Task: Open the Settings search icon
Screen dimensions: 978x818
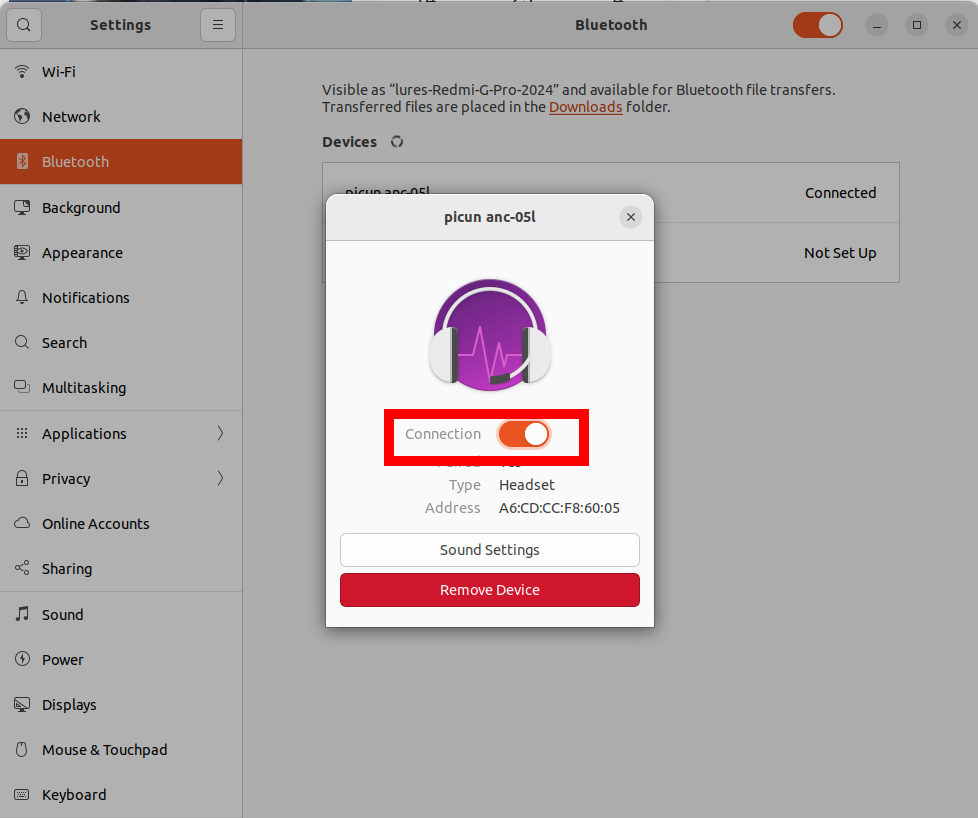Action: (24, 25)
